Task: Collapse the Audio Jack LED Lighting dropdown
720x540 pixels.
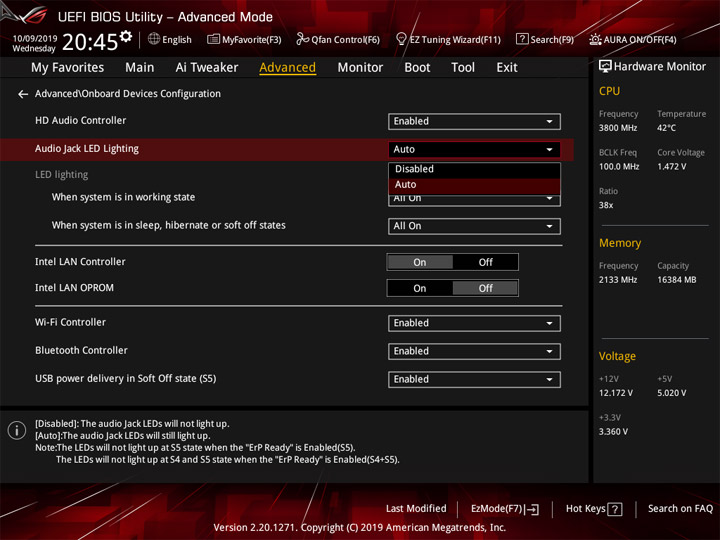Action: point(474,150)
